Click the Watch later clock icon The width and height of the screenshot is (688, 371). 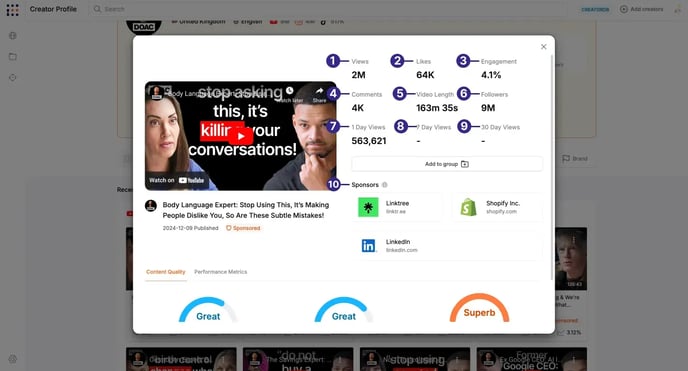point(290,91)
